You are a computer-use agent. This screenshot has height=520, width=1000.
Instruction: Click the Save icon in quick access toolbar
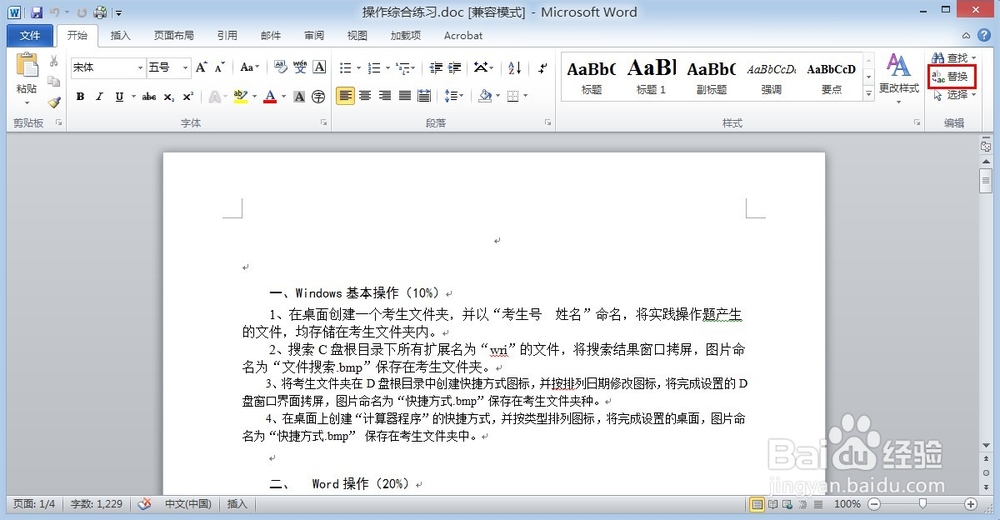[x=36, y=12]
